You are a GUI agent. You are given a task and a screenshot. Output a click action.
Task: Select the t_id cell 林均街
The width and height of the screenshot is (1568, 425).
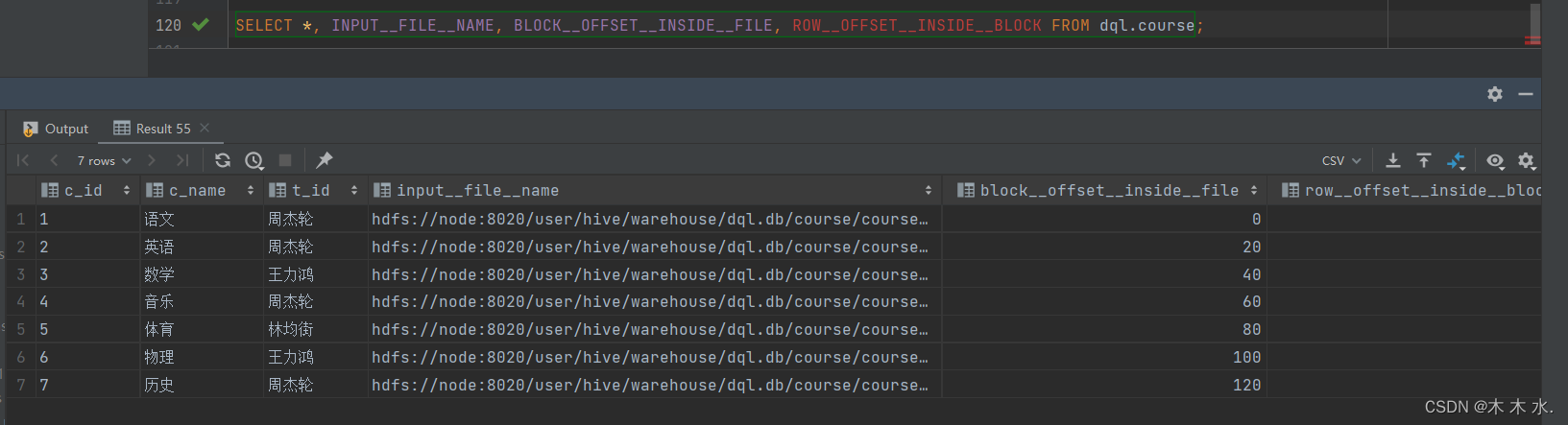tap(315, 329)
